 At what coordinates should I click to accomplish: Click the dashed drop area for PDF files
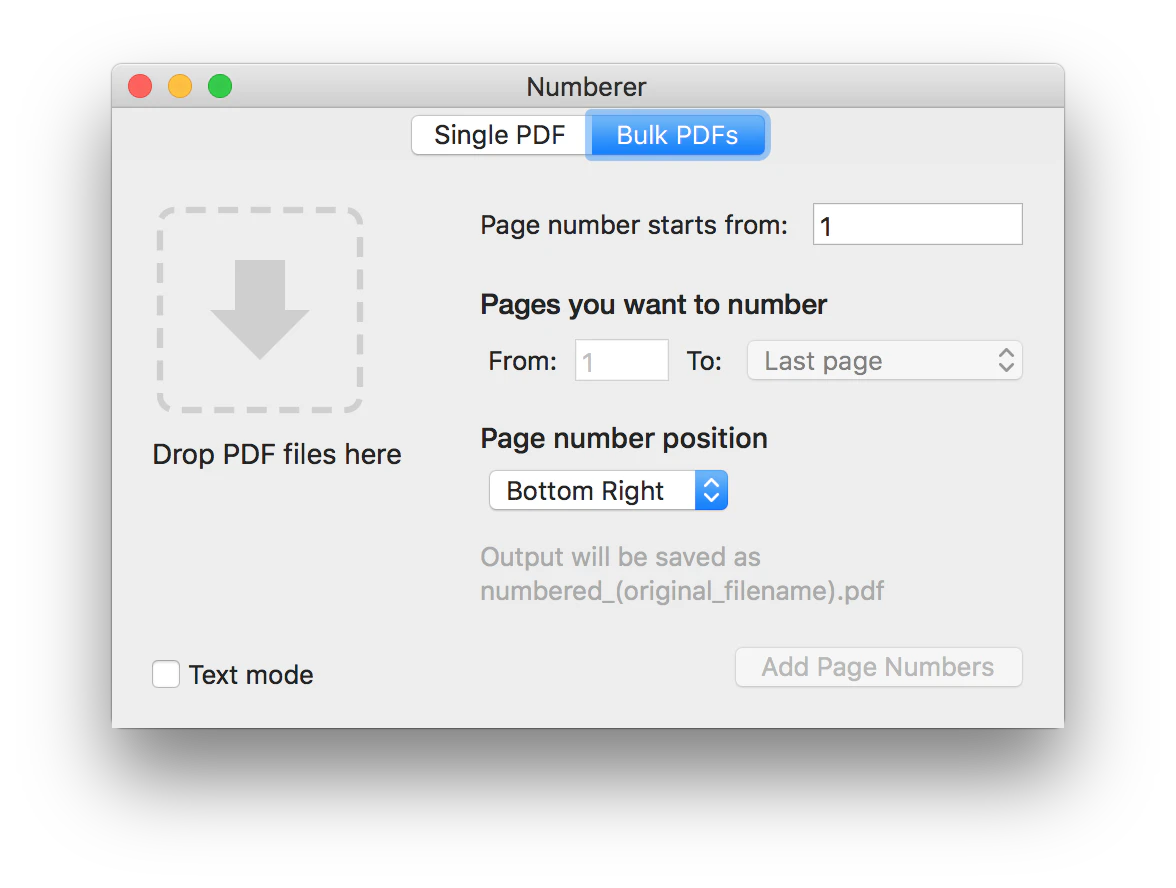[x=260, y=309]
